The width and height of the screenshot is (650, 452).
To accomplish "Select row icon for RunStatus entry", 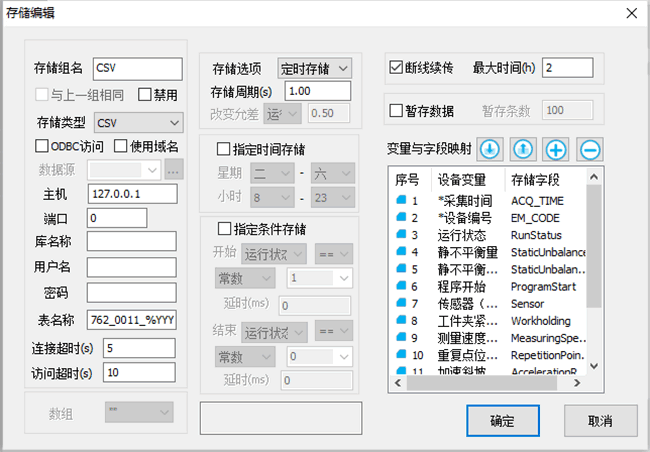I will point(401,234).
